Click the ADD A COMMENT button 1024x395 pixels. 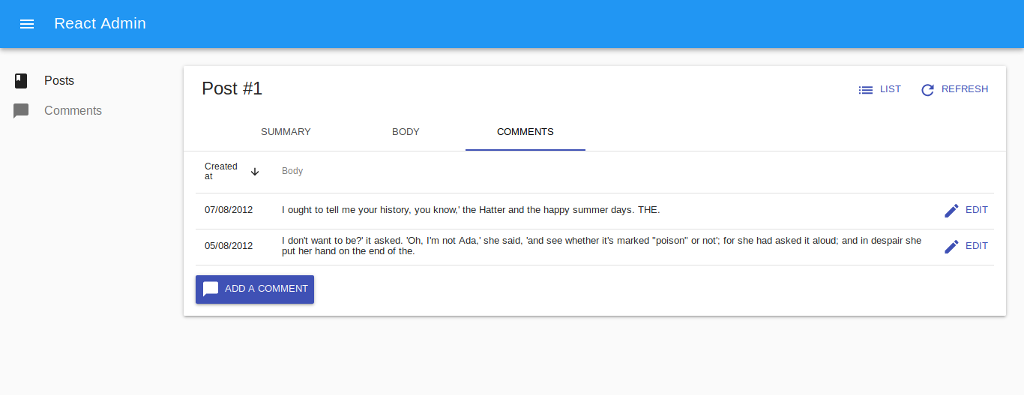(255, 289)
